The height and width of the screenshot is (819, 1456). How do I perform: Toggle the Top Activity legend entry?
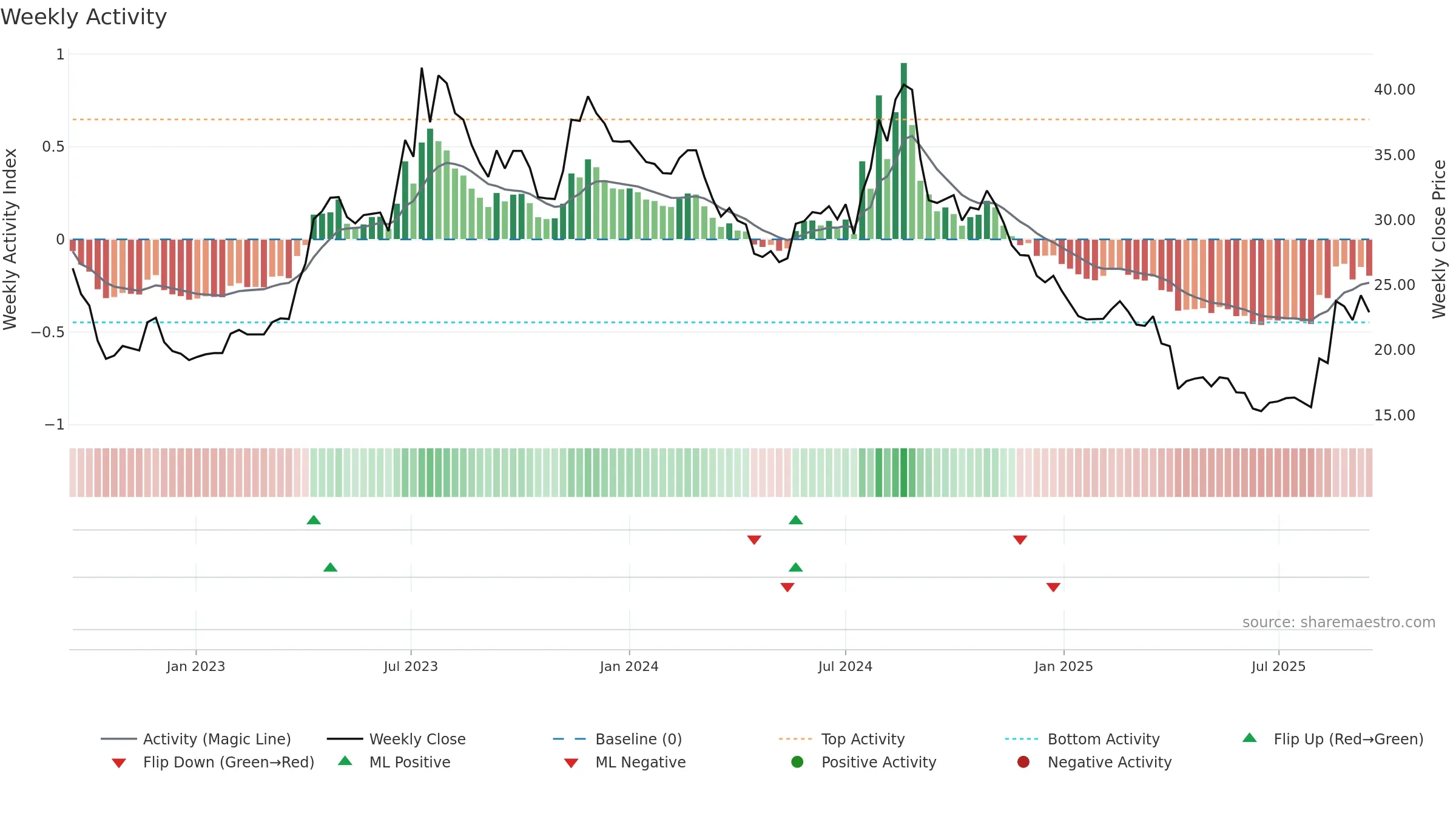click(x=841, y=739)
